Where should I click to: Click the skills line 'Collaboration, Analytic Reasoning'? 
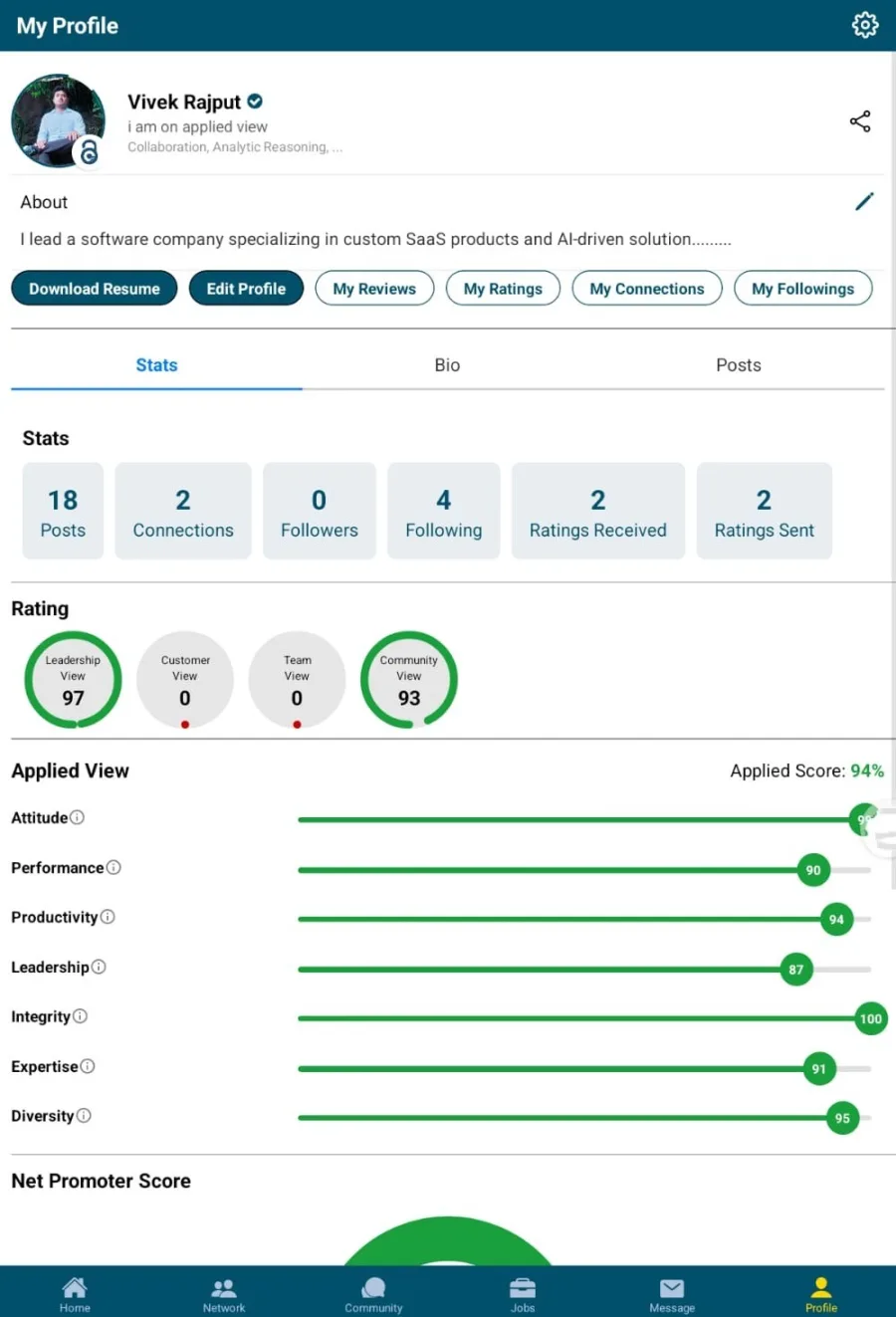[x=235, y=147]
